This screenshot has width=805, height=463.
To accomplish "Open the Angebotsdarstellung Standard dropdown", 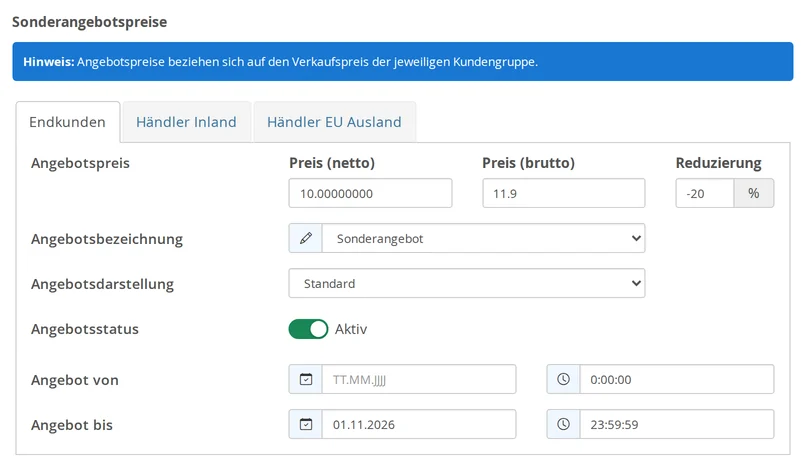I will pos(467,283).
